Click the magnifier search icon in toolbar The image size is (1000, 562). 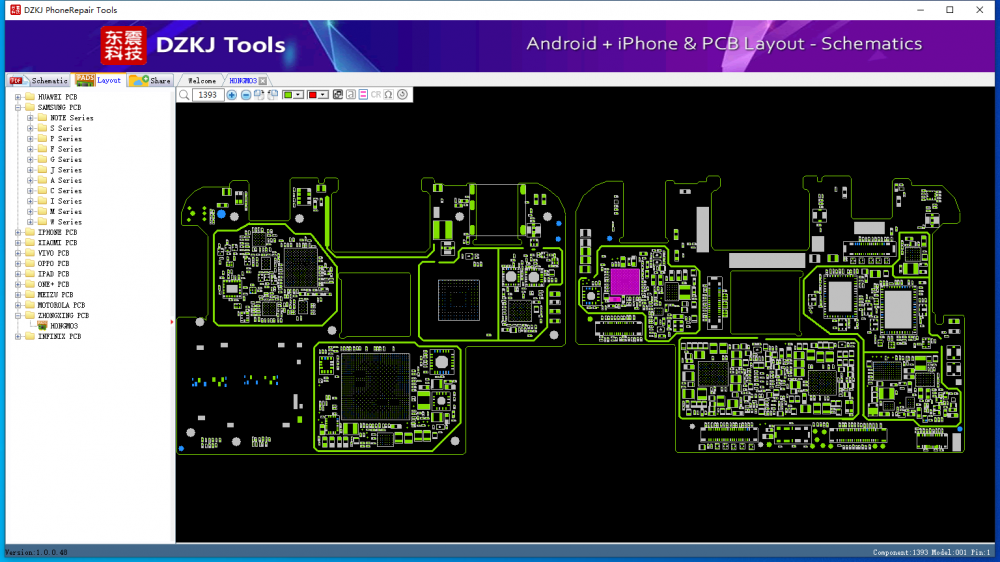pyautogui.click(x=184, y=95)
